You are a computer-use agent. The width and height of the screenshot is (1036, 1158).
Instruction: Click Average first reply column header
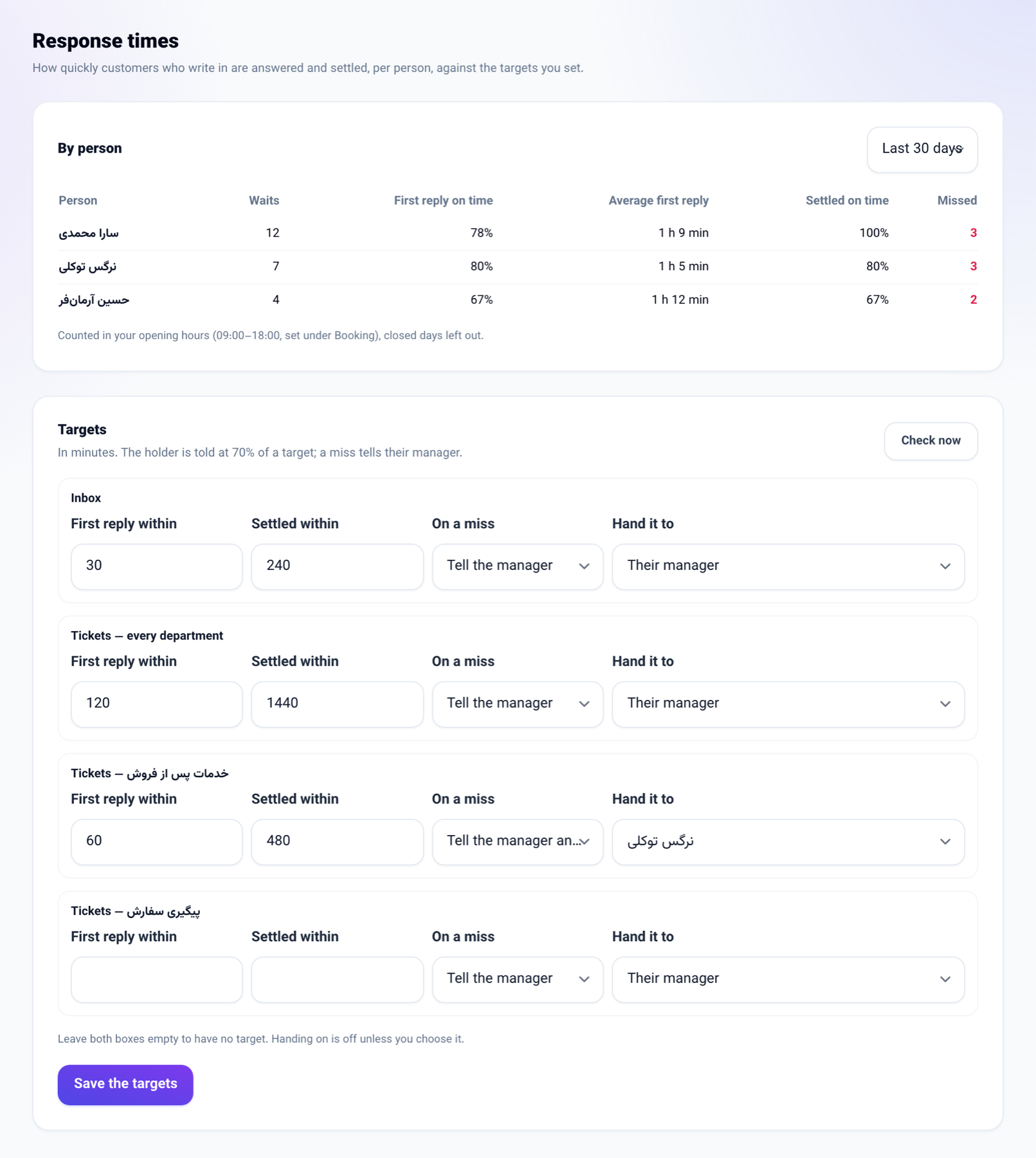click(659, 201)
